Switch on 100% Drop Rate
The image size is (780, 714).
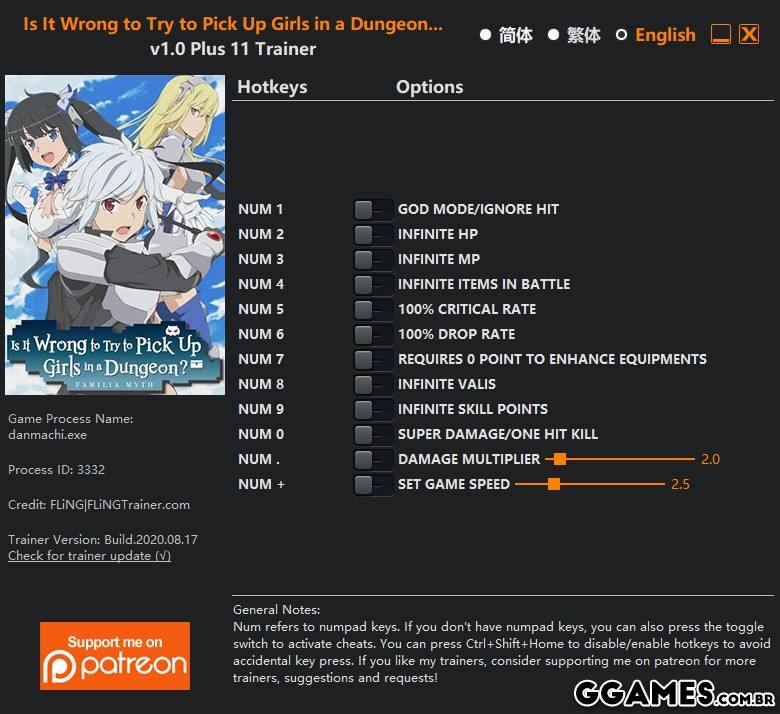click(373, 335)
